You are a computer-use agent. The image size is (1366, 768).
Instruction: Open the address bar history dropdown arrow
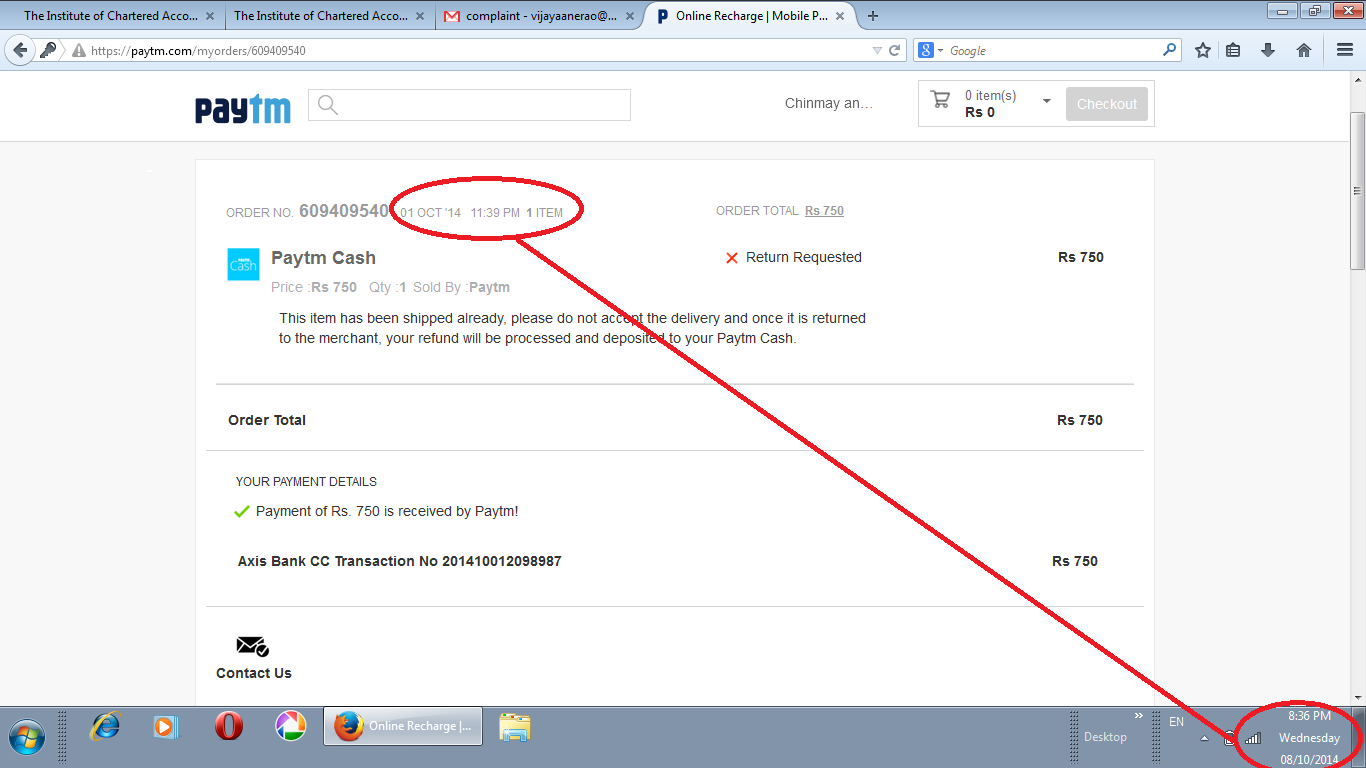tap(877, 50)
